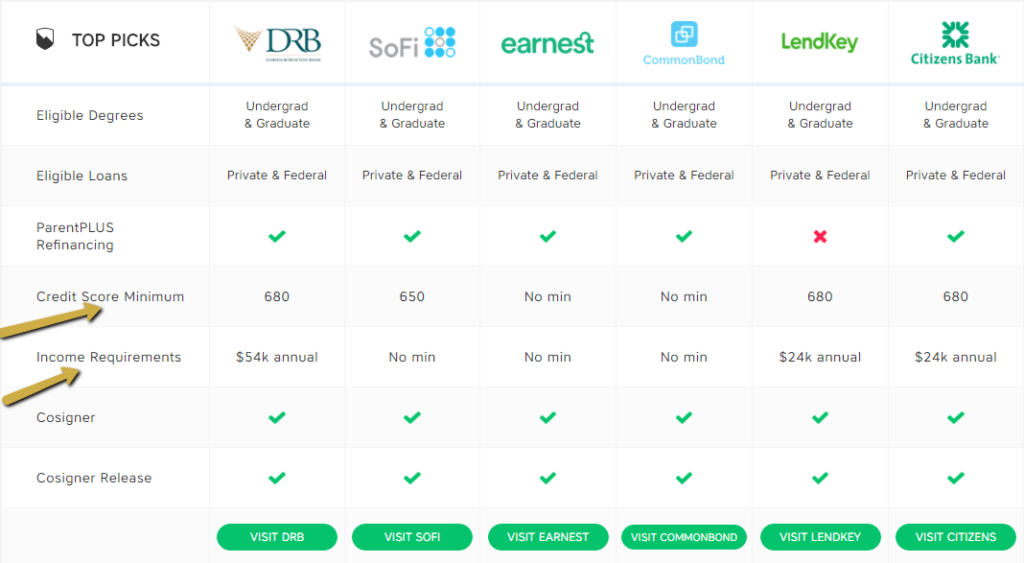Click the Credit Score Minimum row label

click(110, 297)
